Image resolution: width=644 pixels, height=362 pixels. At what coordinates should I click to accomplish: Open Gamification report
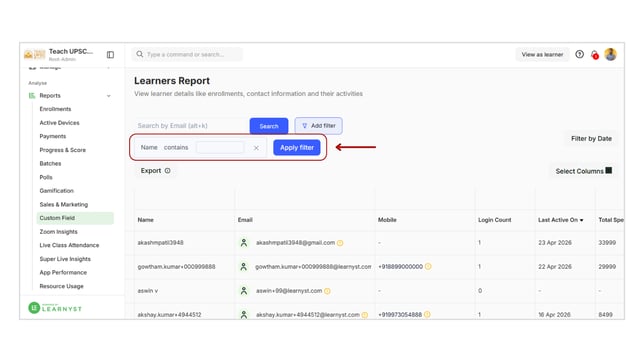(57, 191)
